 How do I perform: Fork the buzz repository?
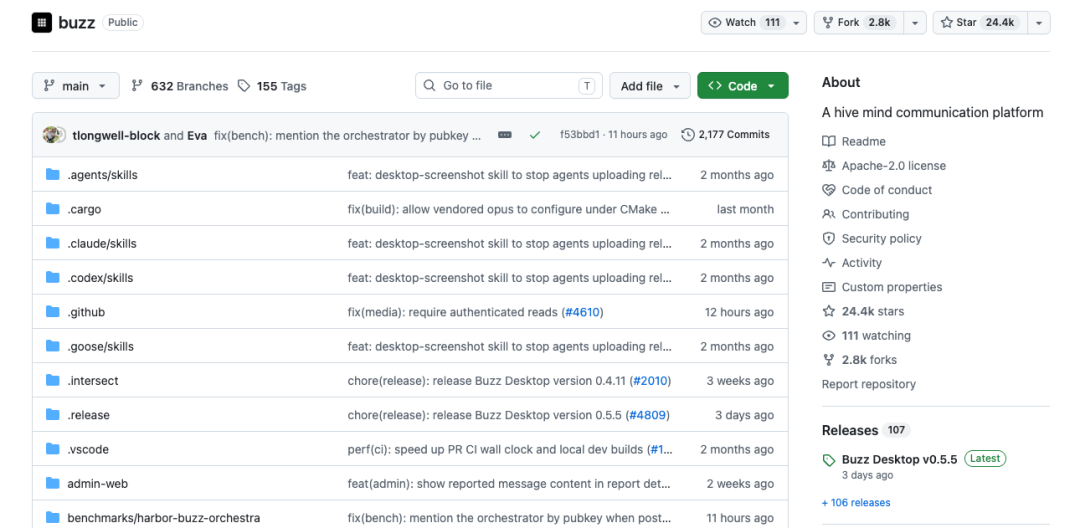(x=859, y=23)
